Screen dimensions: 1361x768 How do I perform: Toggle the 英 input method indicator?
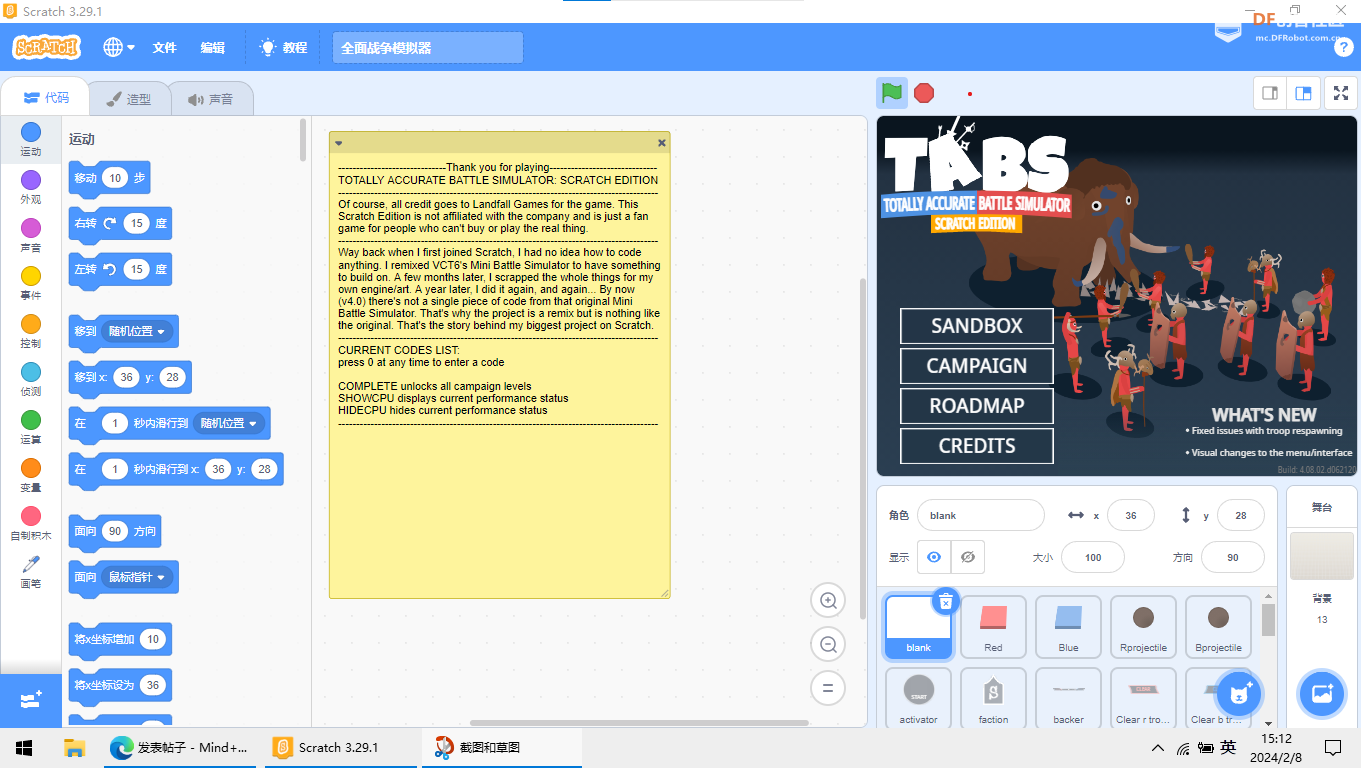1228,747
